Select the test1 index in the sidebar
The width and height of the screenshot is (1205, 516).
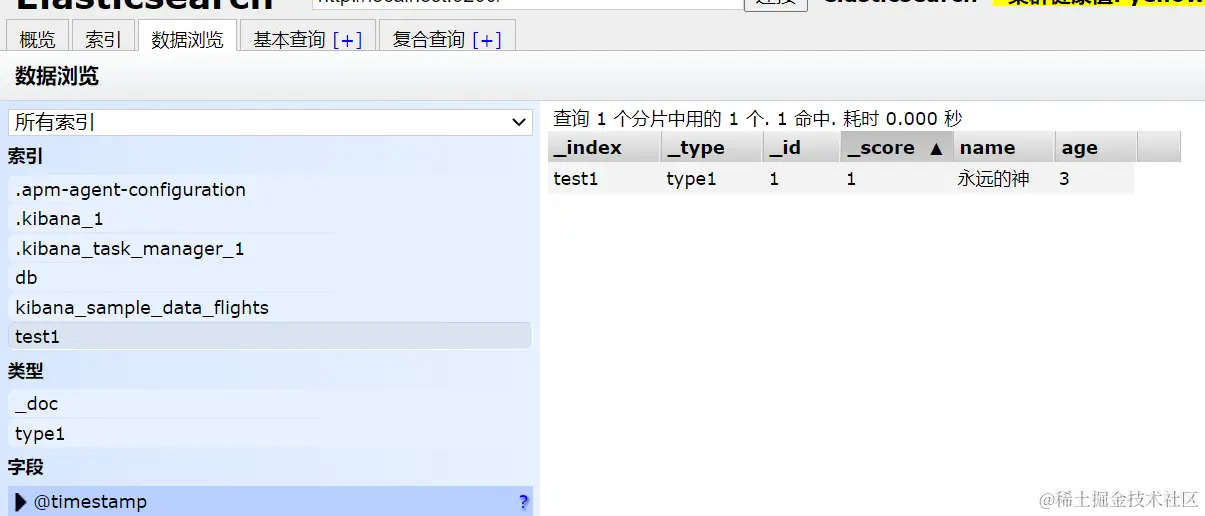pos(270,337)
